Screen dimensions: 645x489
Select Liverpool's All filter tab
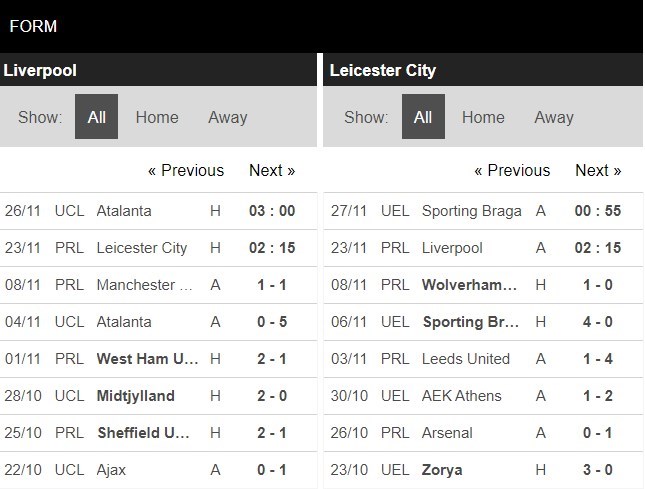pos(96,117)
